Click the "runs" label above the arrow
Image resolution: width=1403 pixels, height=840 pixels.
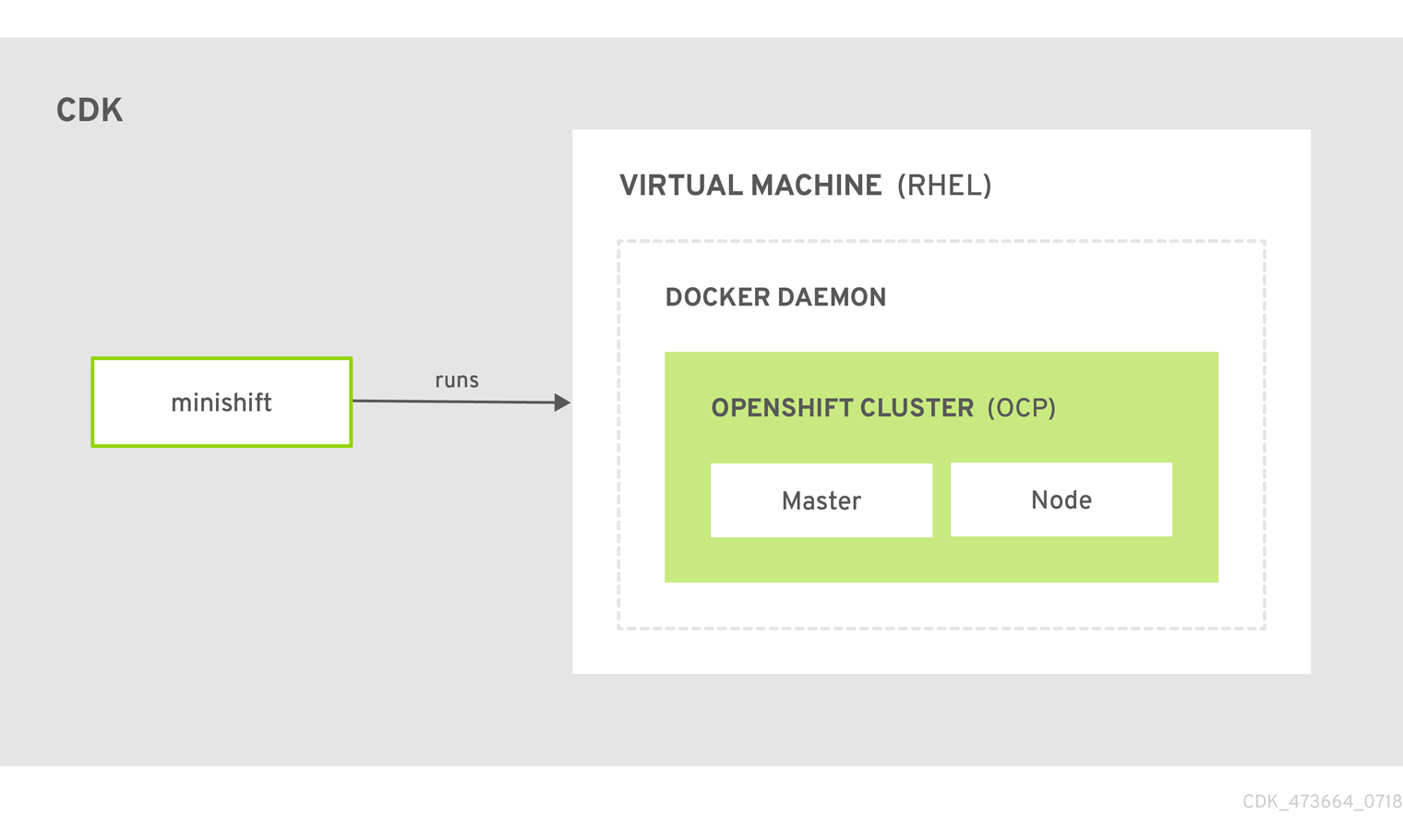pos(456,380)
